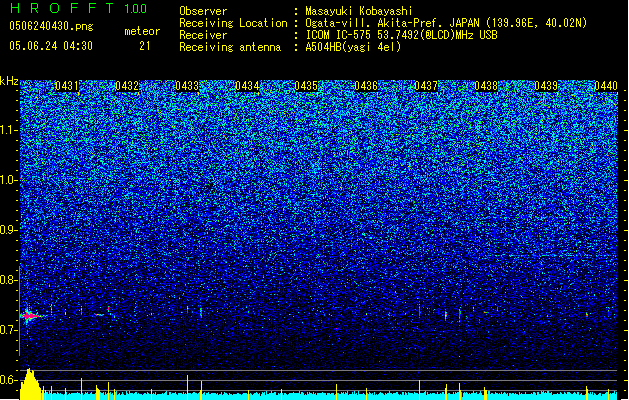This screenshot has height=400, width=629.
Task: Click the 0433 time marker
Action: [x=187, y=86]
